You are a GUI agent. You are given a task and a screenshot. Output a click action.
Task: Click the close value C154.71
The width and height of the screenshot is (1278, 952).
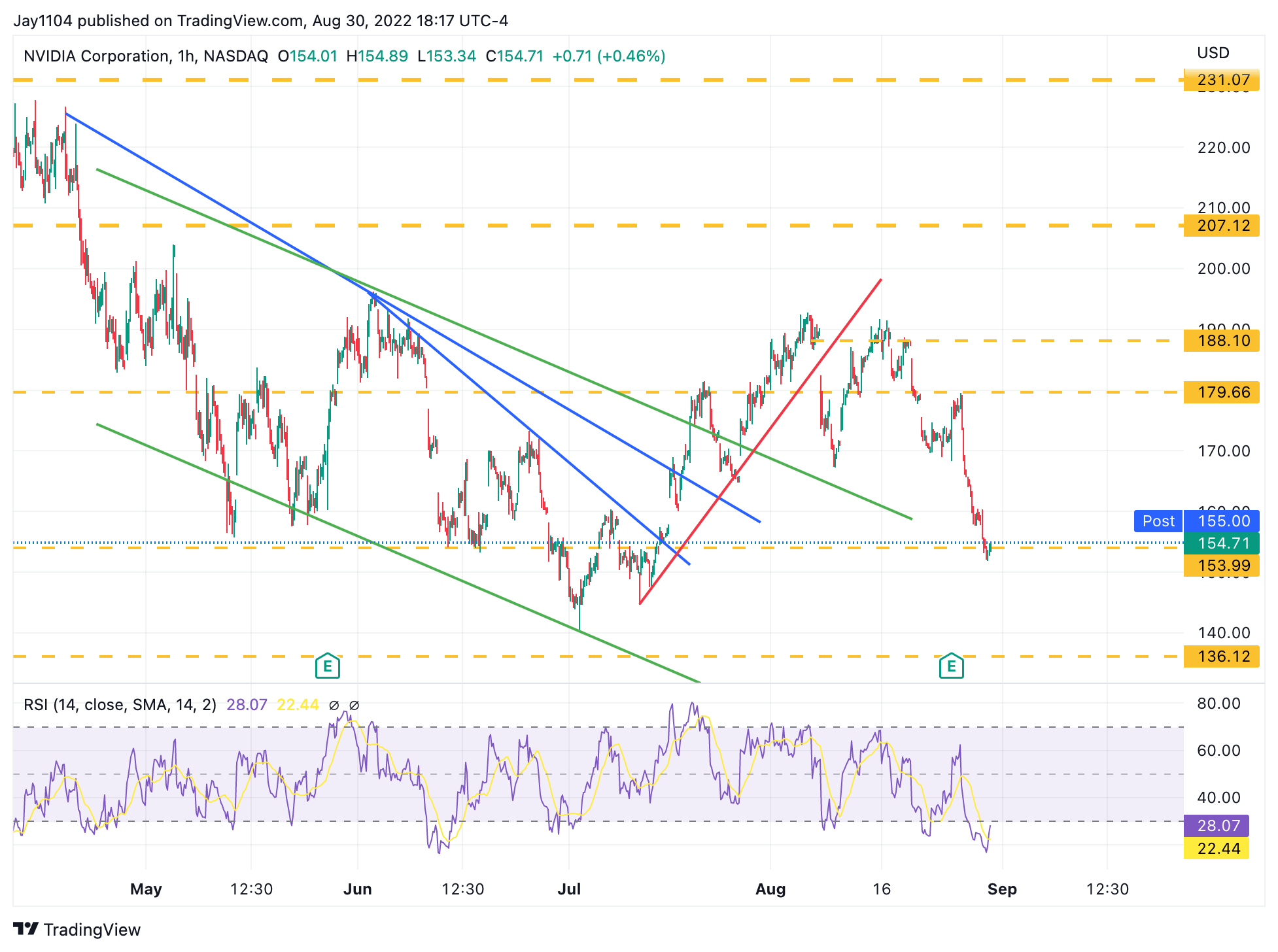pyautogui.click(x=515, y=56)
